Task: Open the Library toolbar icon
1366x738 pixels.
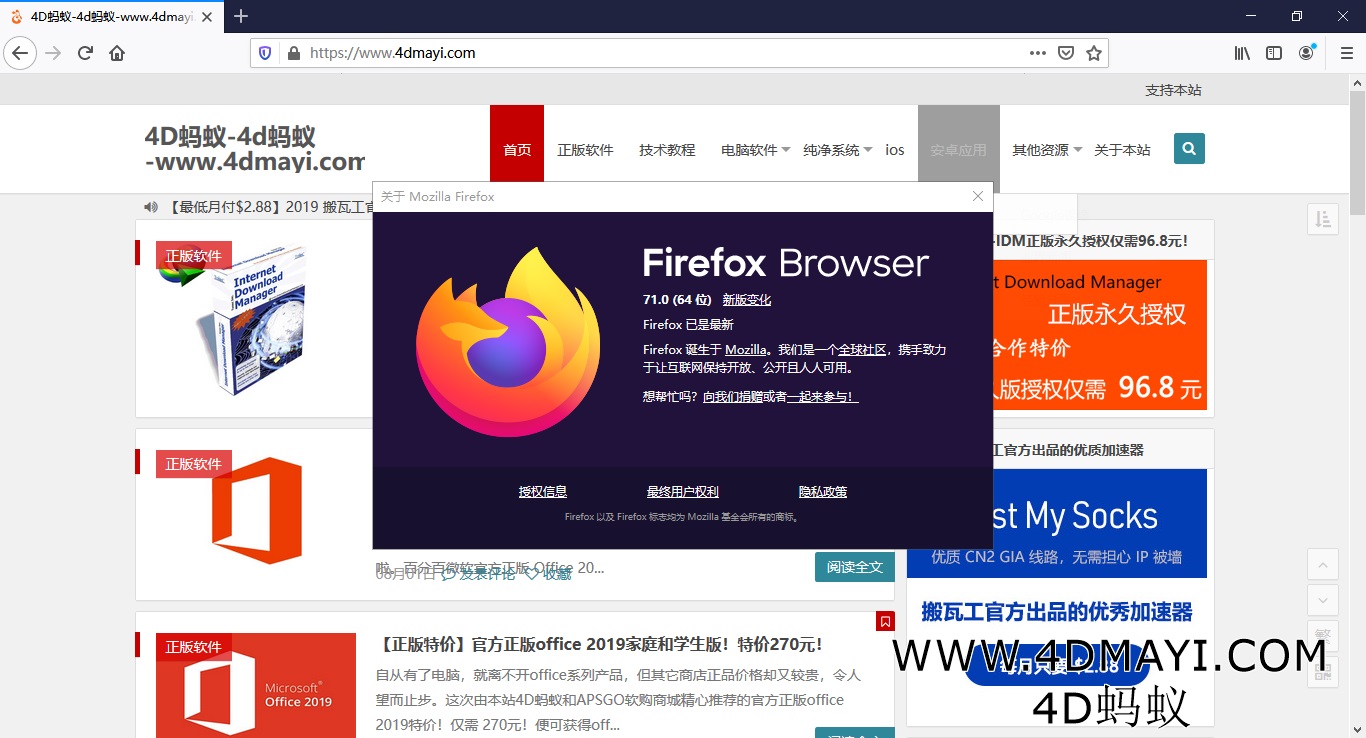Action: click(1242, 53)
